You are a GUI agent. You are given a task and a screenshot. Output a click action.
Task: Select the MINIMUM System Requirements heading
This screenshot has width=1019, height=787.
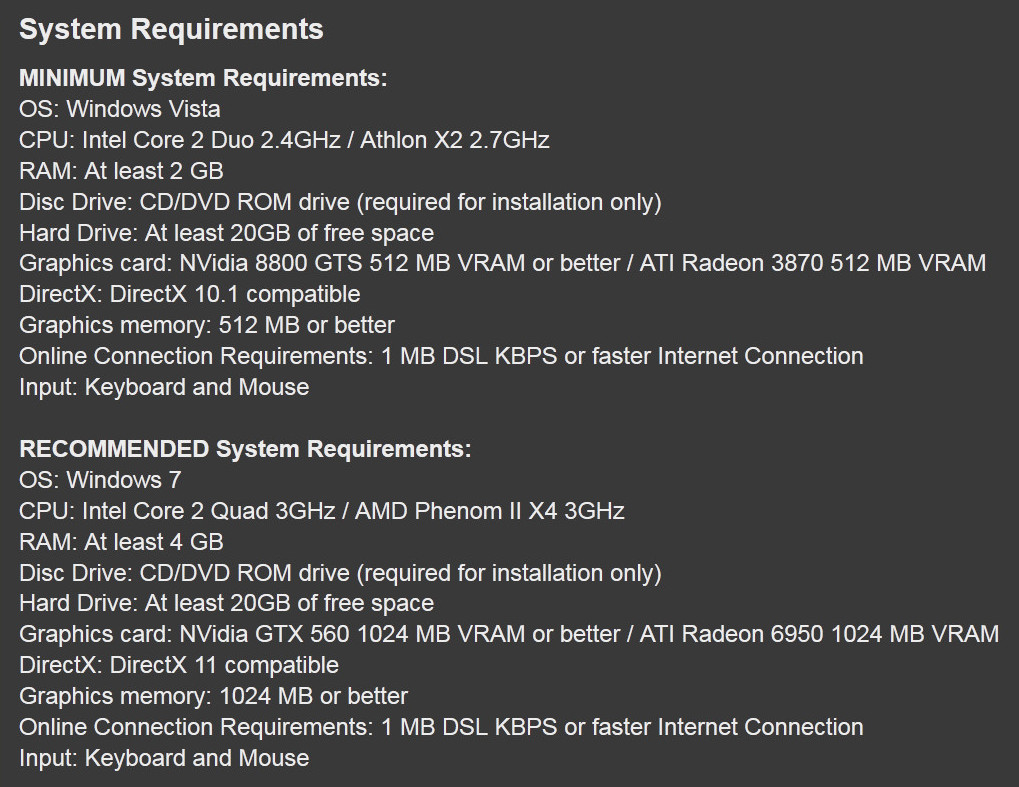click(x=203, y=78)
